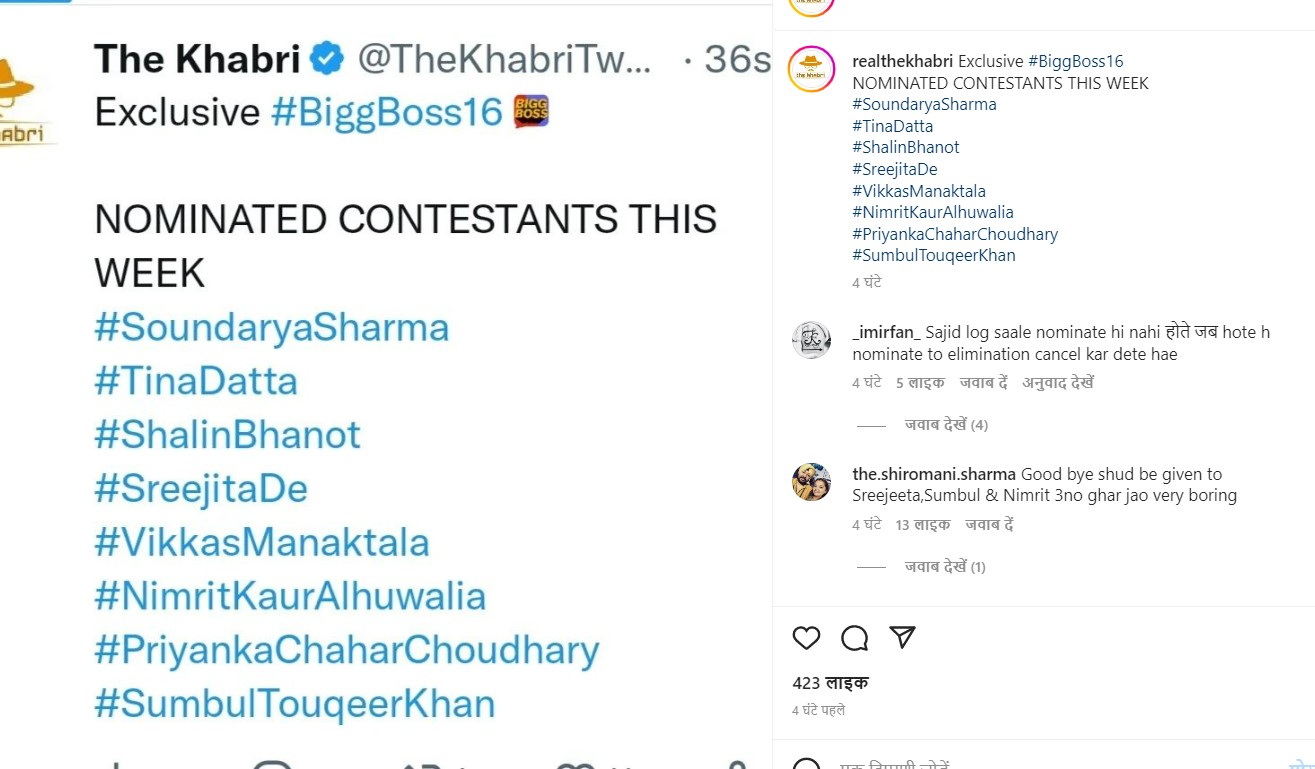Click the blue verified badge by The Khabri
This screenshot has height=769, width=1315.
[x=327, y=59]
